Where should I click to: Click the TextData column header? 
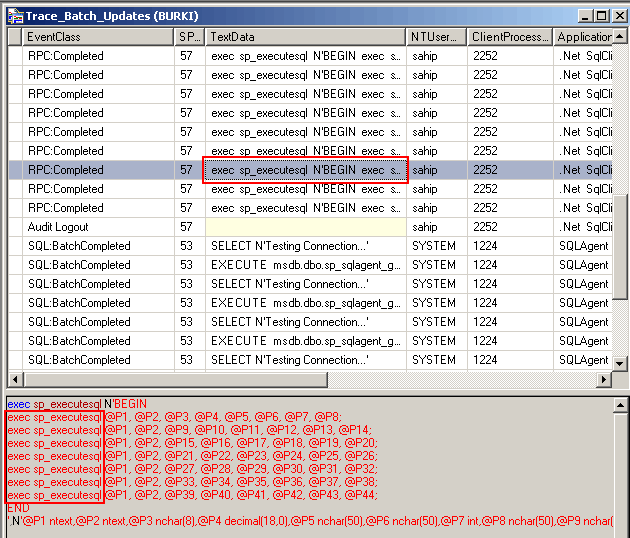point(305,37)
